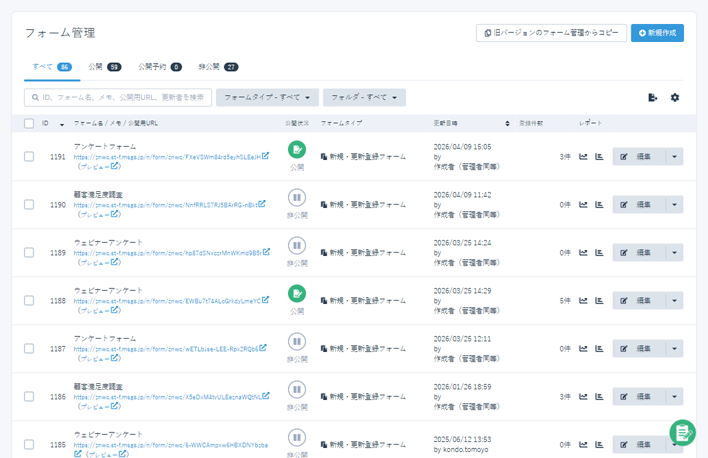Viewport: 708px width, 458px height.
Task: Click the paused status icon for form 1190
Action: (297, 198)
